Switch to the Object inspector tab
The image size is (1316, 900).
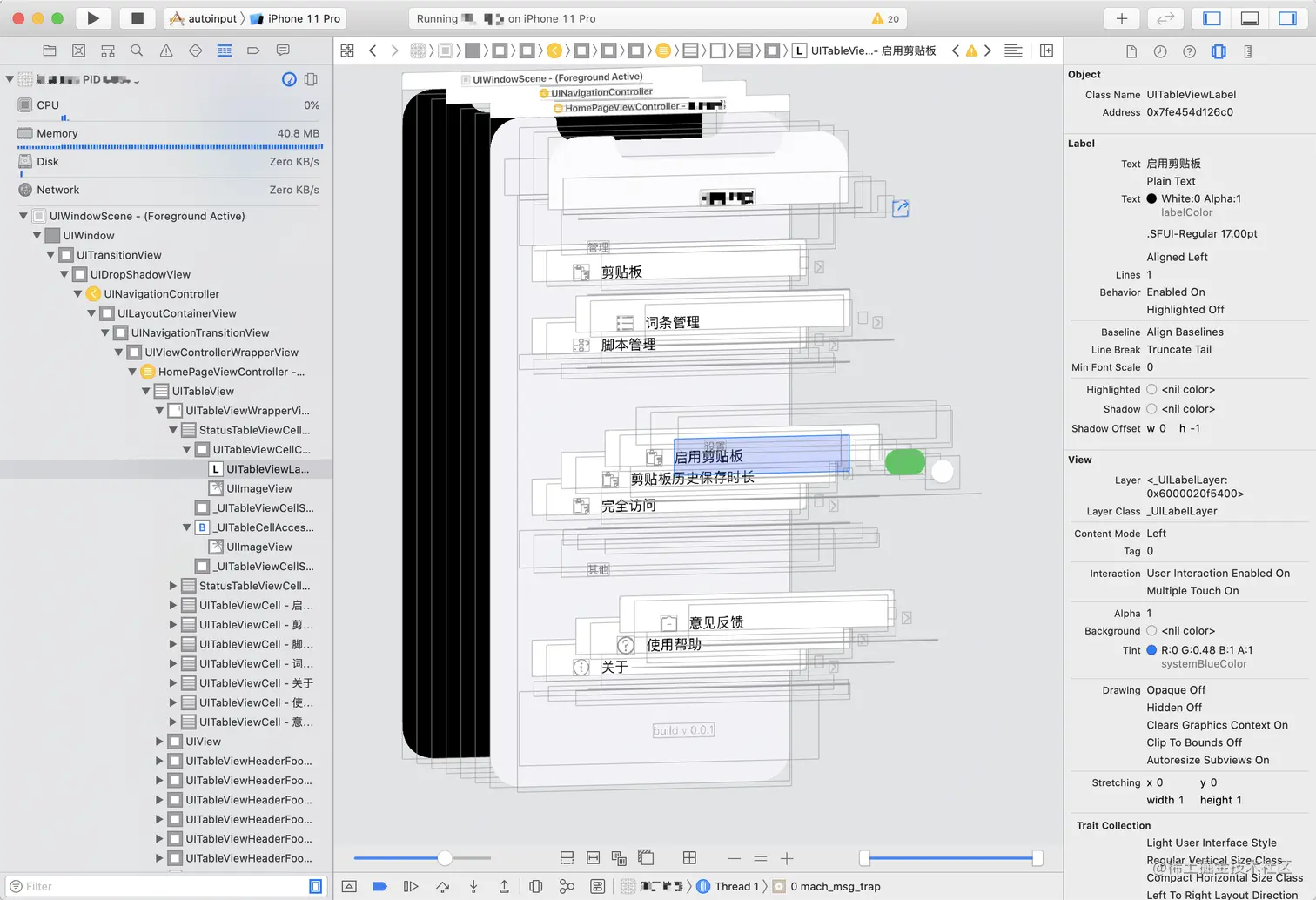click(1219, 51)
